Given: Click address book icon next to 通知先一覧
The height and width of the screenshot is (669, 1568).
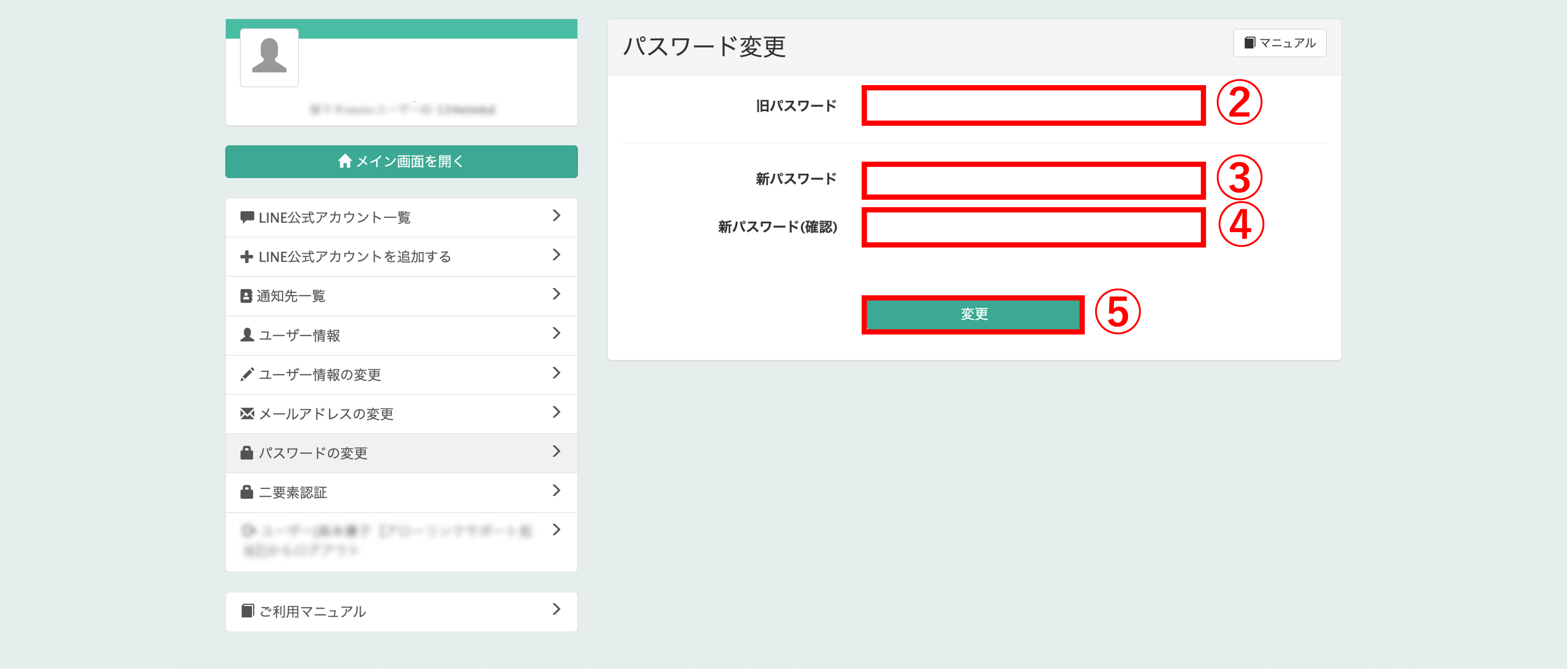Looking at the screenshot, I should point(246,296).
